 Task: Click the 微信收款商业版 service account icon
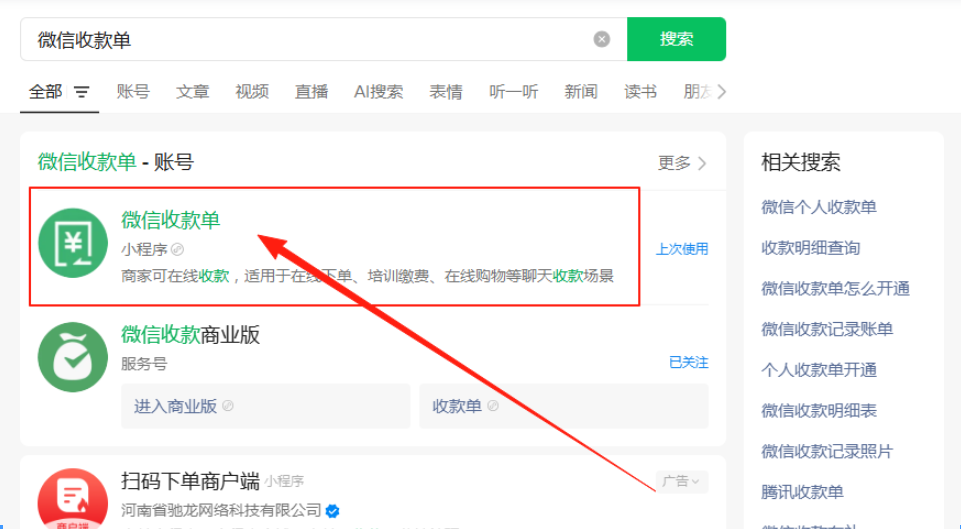(x=73, y=357)
